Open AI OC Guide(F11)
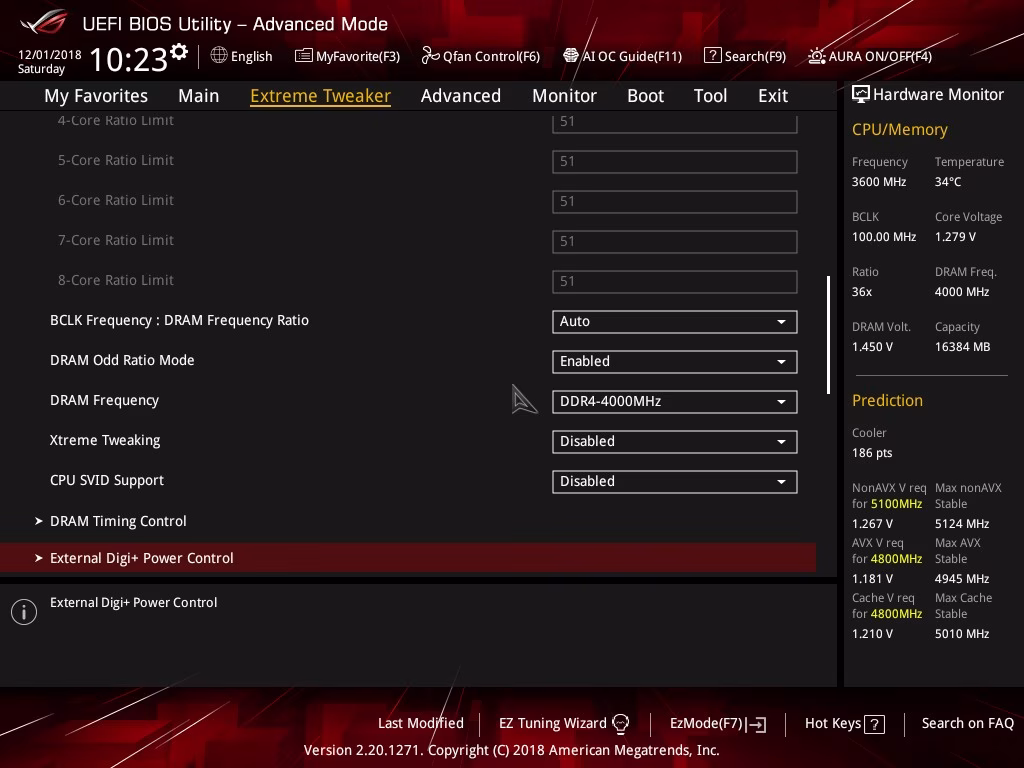 pyautogui.click(x=622, y=56)
